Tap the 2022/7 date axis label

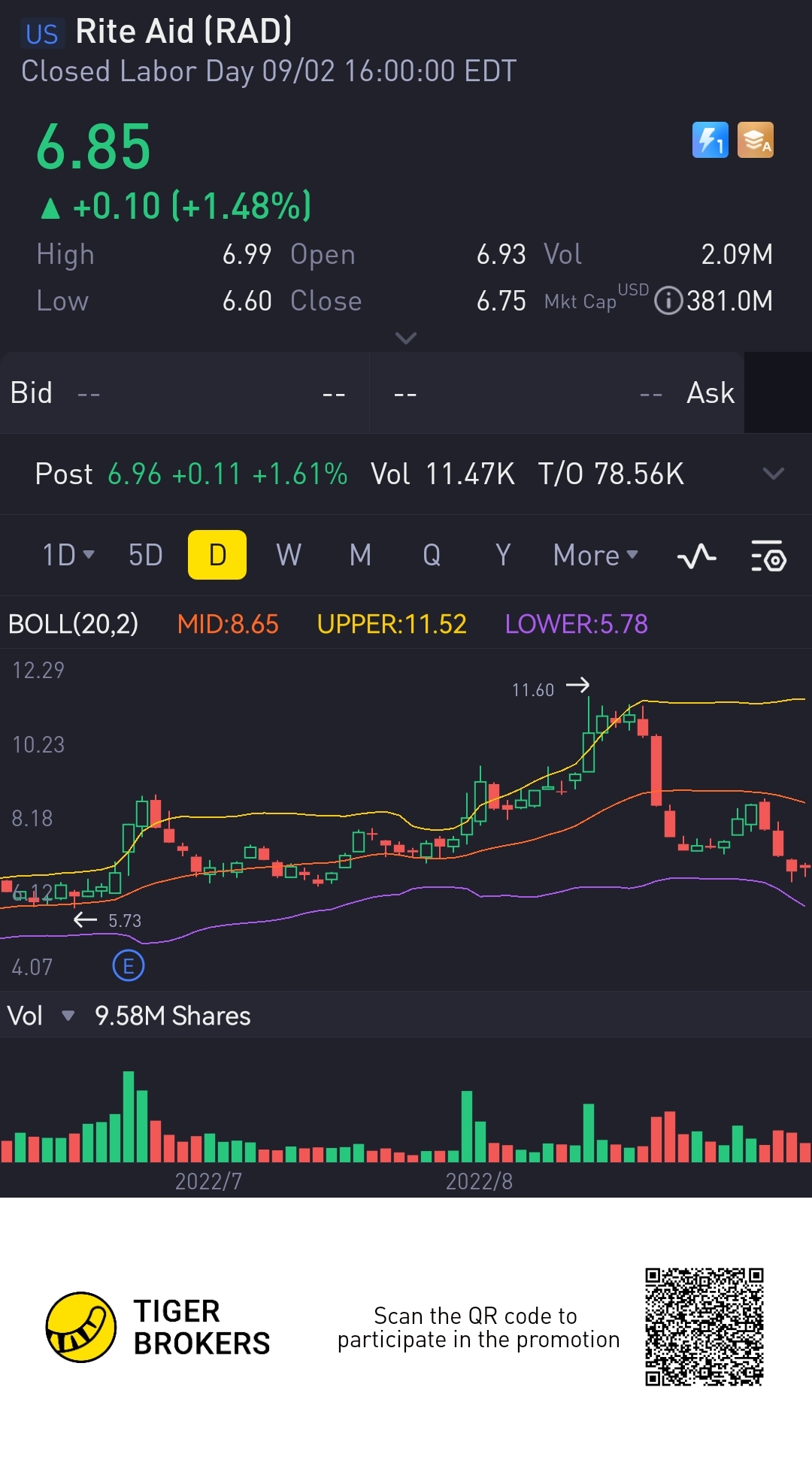point(208,1181)
